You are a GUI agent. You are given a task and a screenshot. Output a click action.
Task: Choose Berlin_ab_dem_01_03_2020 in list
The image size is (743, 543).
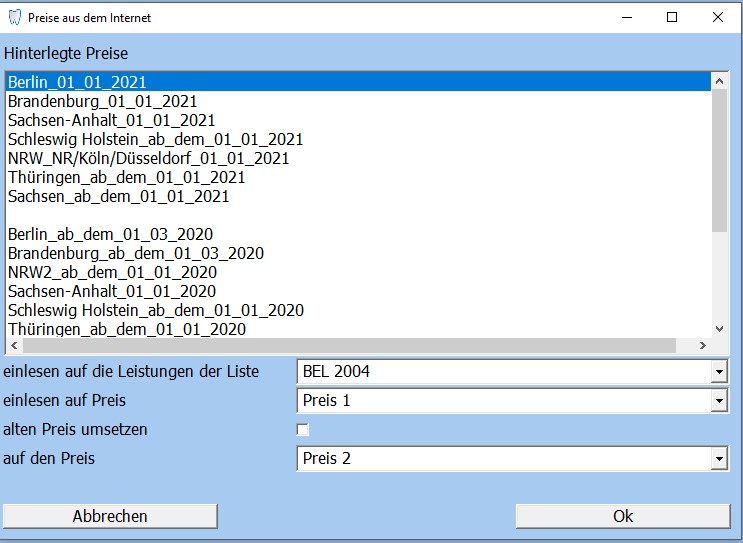(110, 234)
